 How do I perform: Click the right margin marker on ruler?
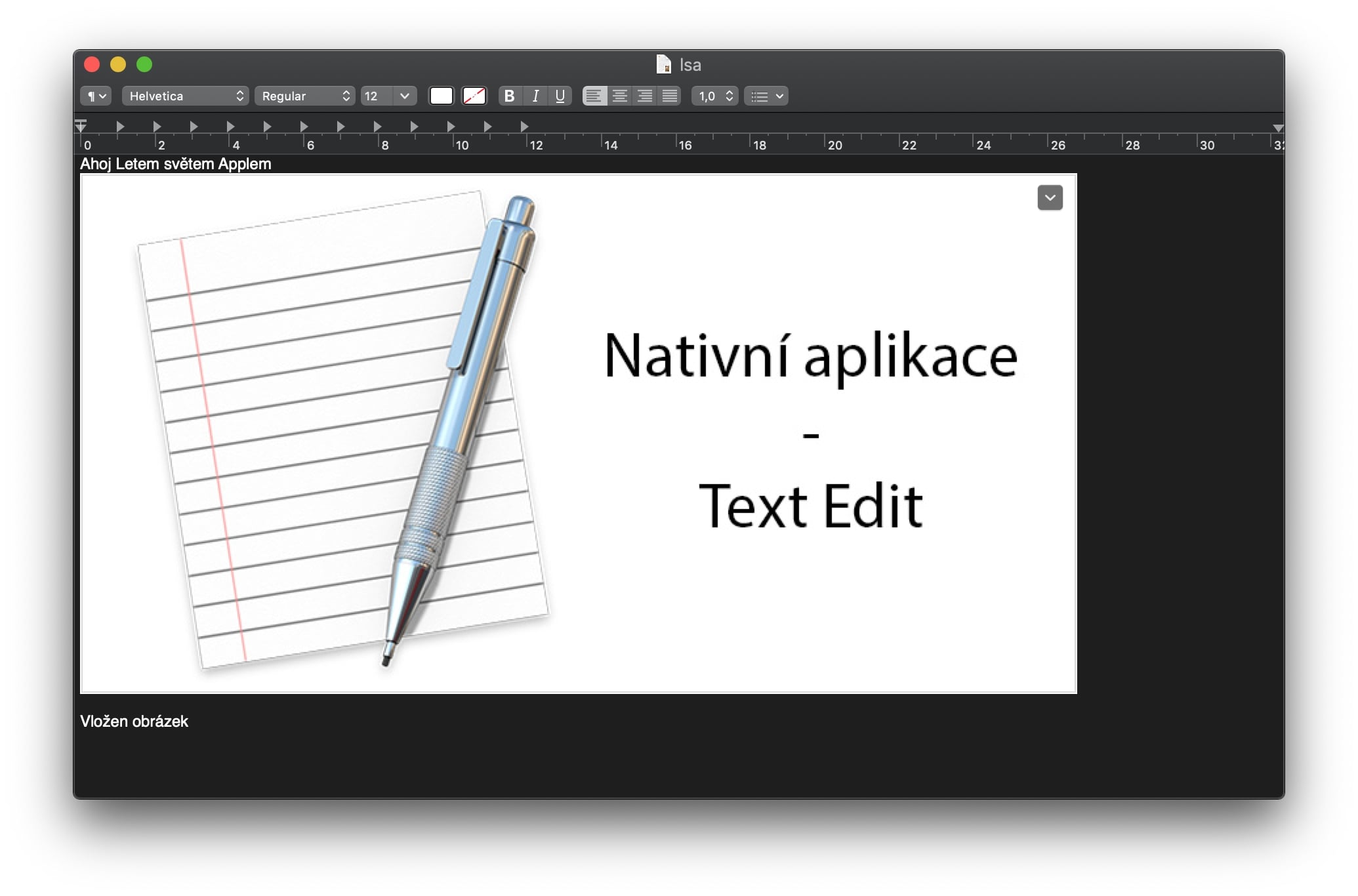1277,128
